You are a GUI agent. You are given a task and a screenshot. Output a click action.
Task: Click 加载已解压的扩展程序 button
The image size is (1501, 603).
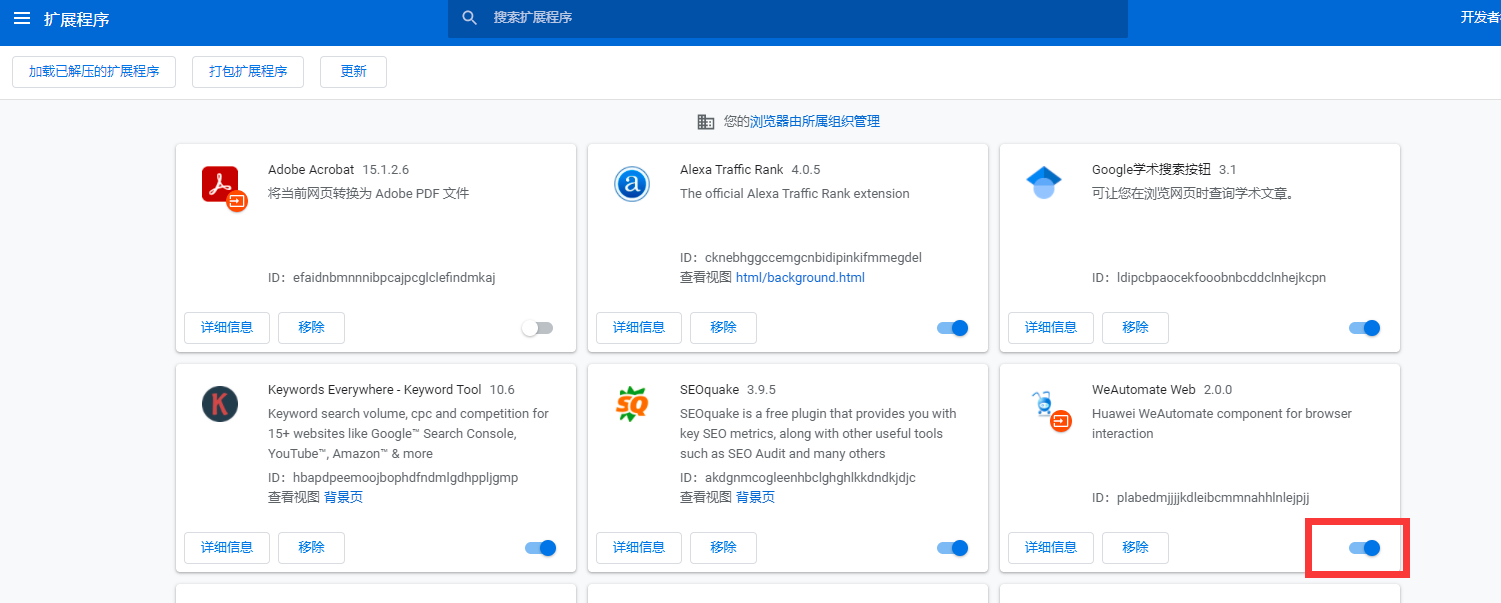coord(94,72)
